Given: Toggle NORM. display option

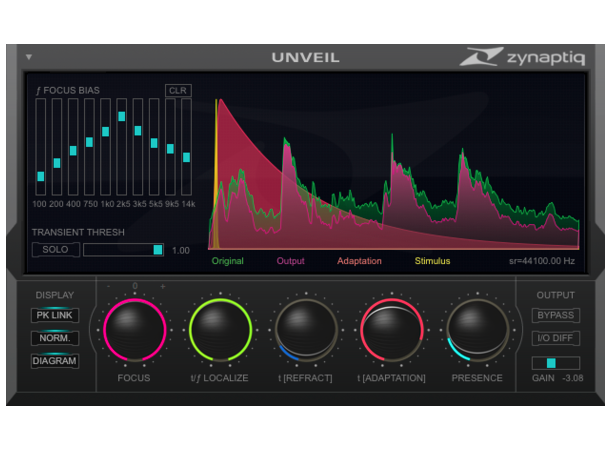Looking at the screenshot, I should click(x=55, y=338).
